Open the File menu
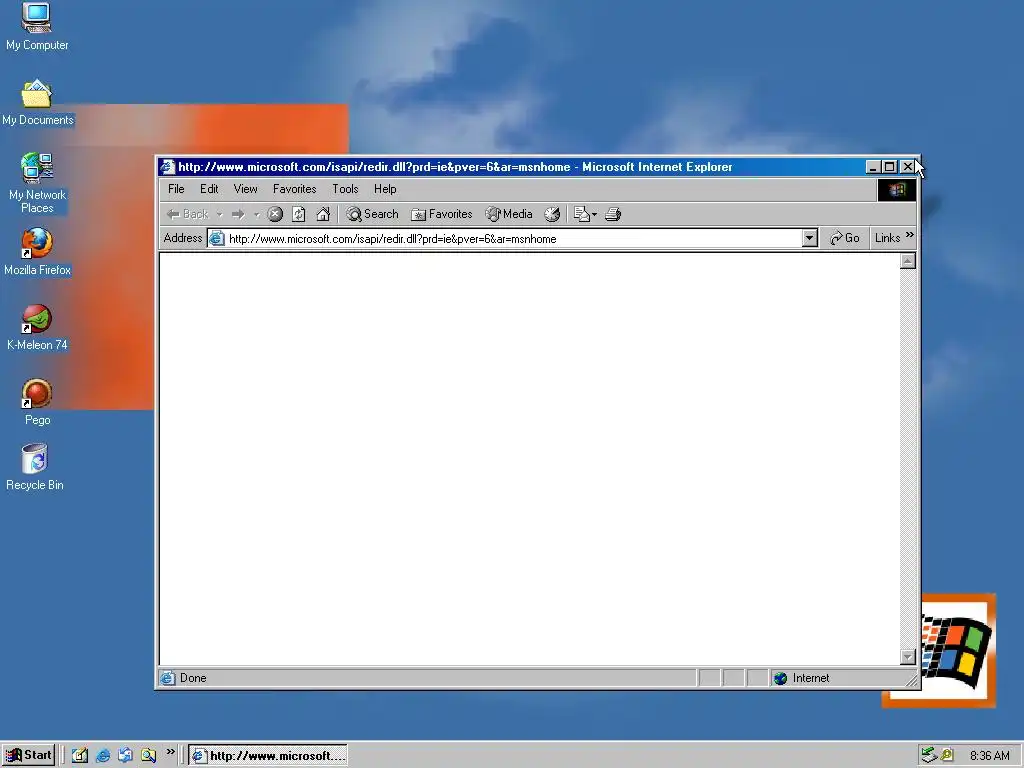The height and width of the screenshot is (768, 1024). pyautogui.click(x=176, y=189)
